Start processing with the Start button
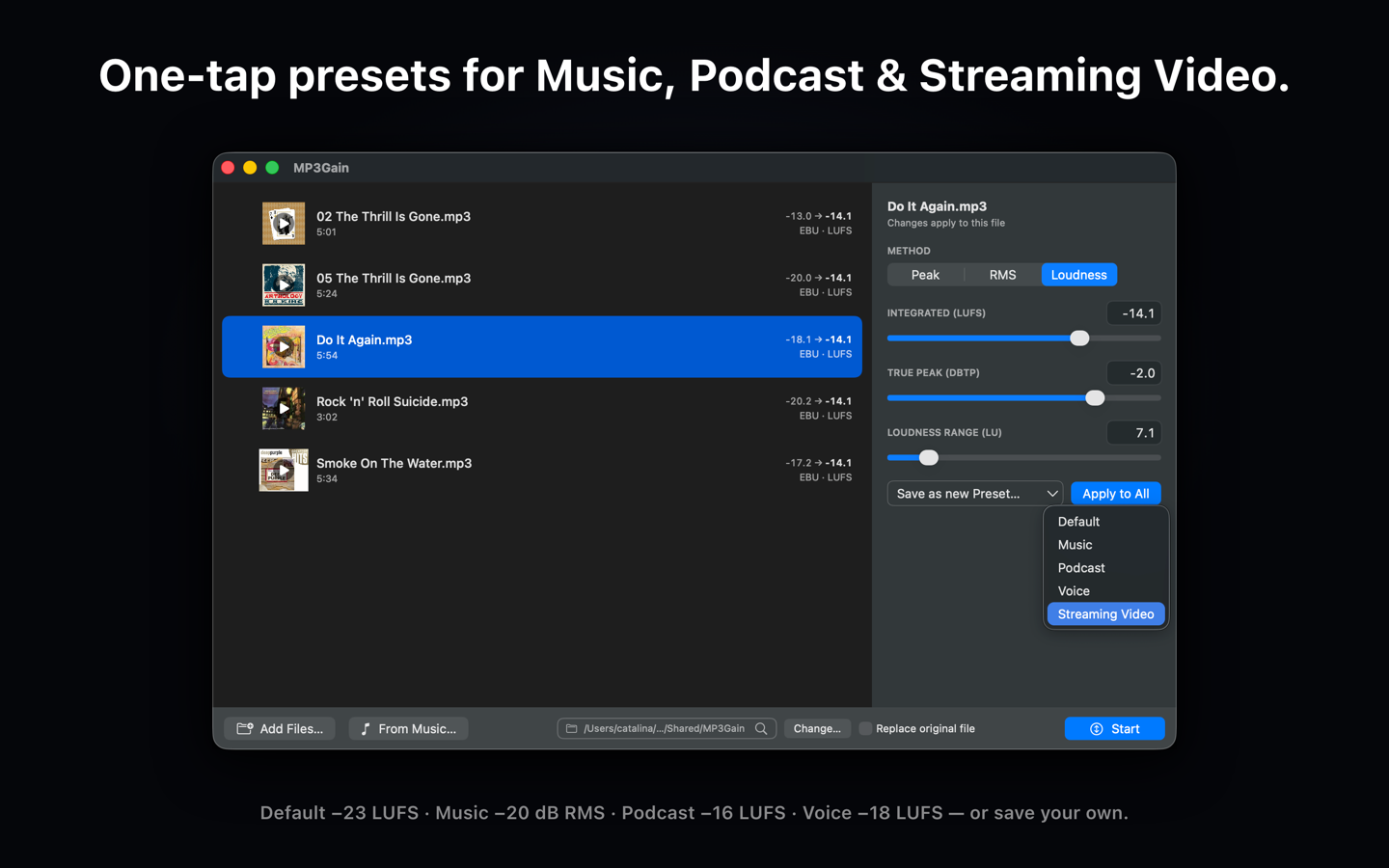The height and width of the screenshot is (868, 1389). 1114,729
